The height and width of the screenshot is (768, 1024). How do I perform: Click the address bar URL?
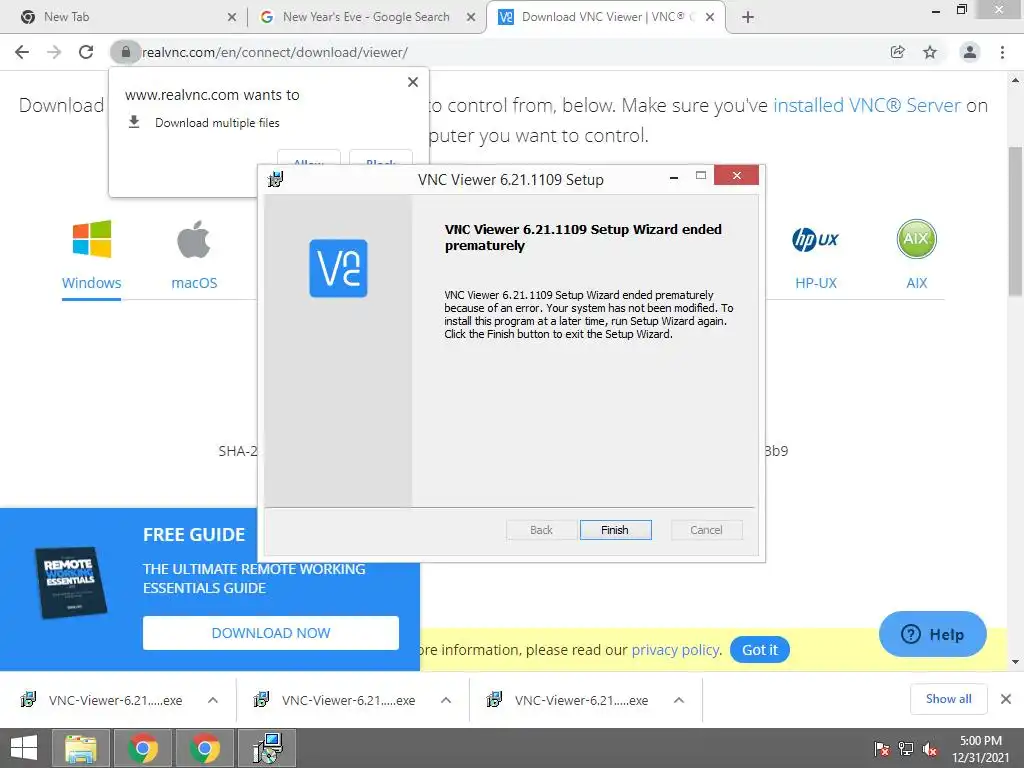click(275, 52)
